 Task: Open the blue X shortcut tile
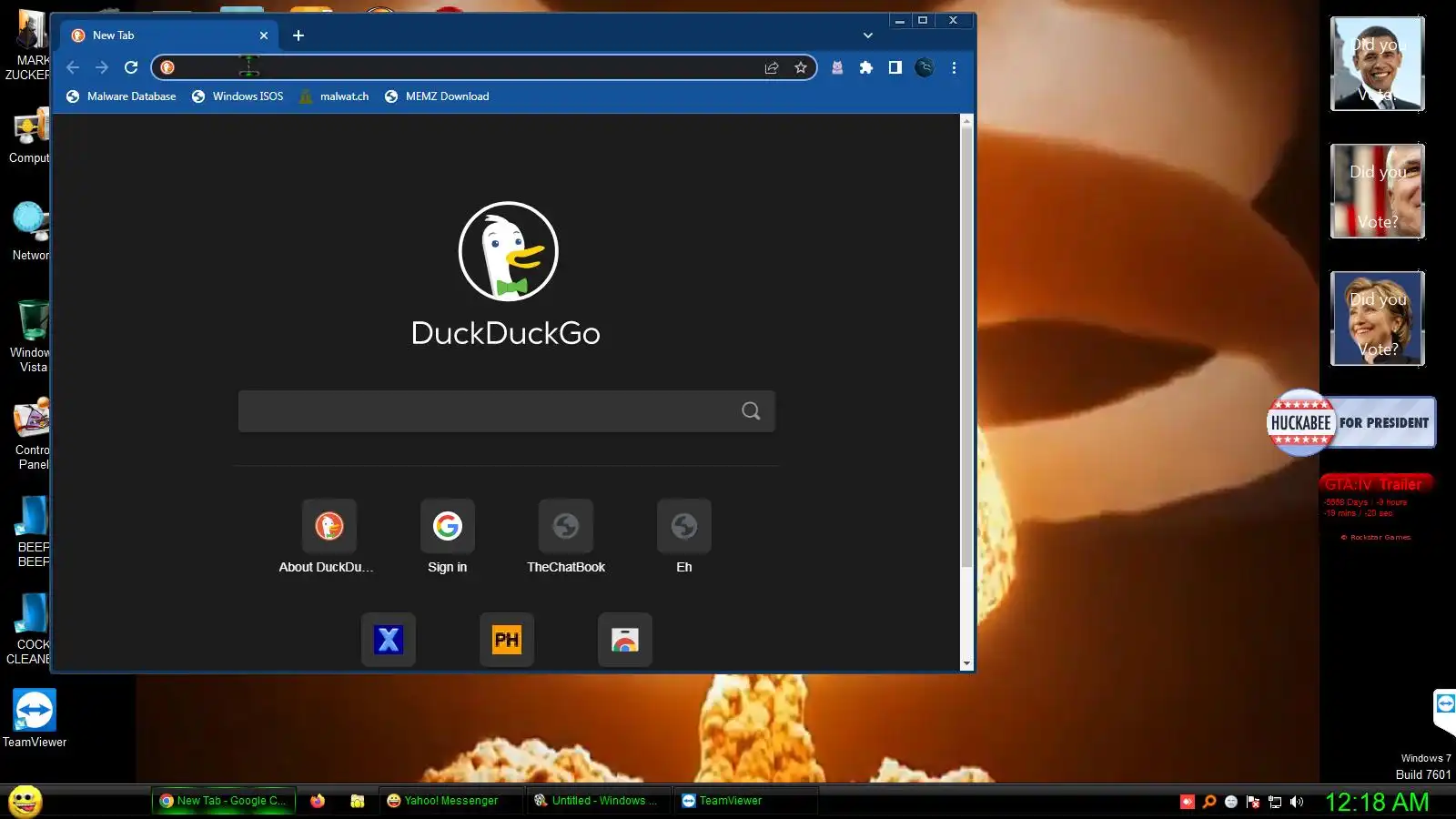click(389, 640)
